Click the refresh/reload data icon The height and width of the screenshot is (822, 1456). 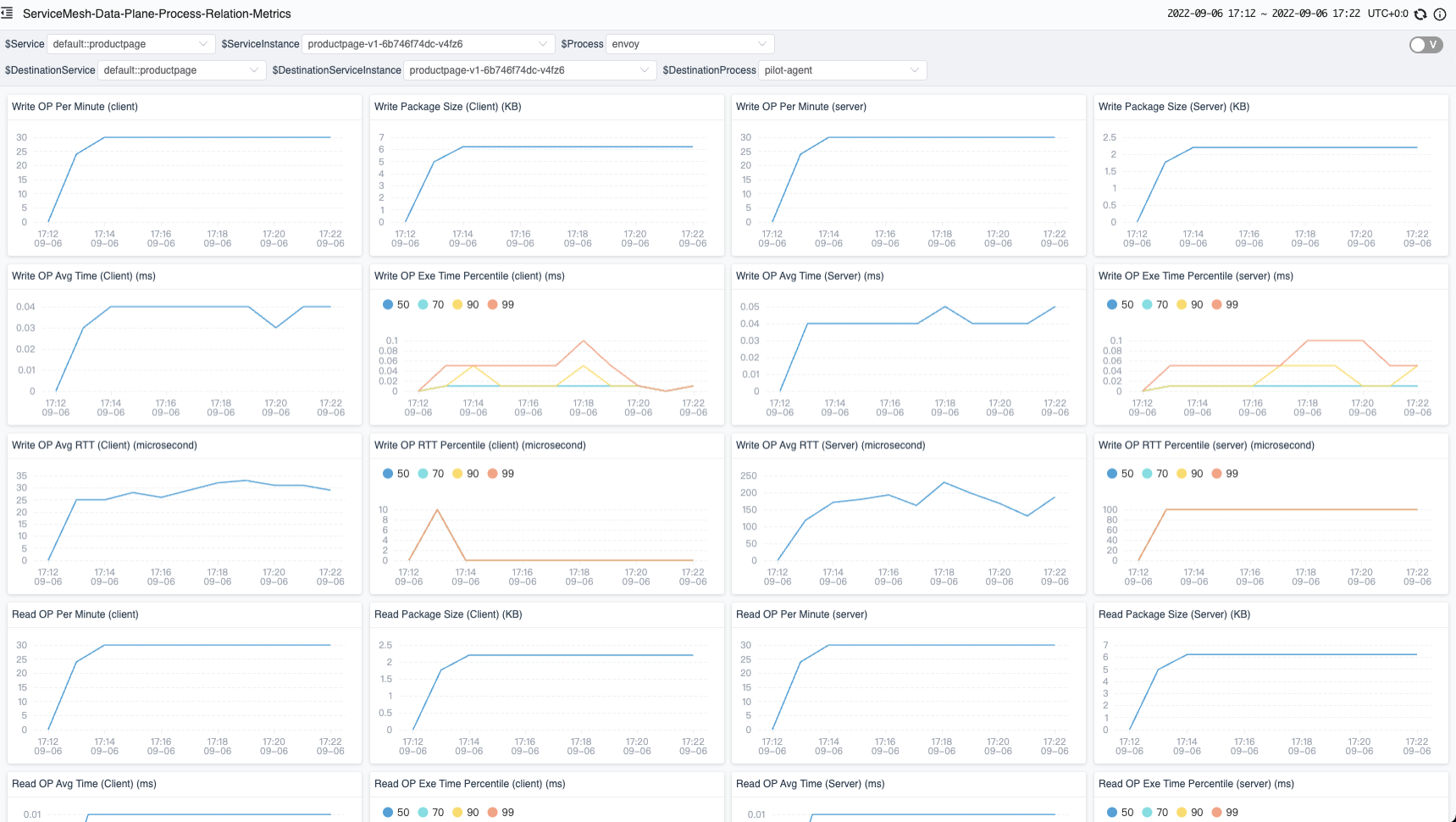pos(1421,14)
